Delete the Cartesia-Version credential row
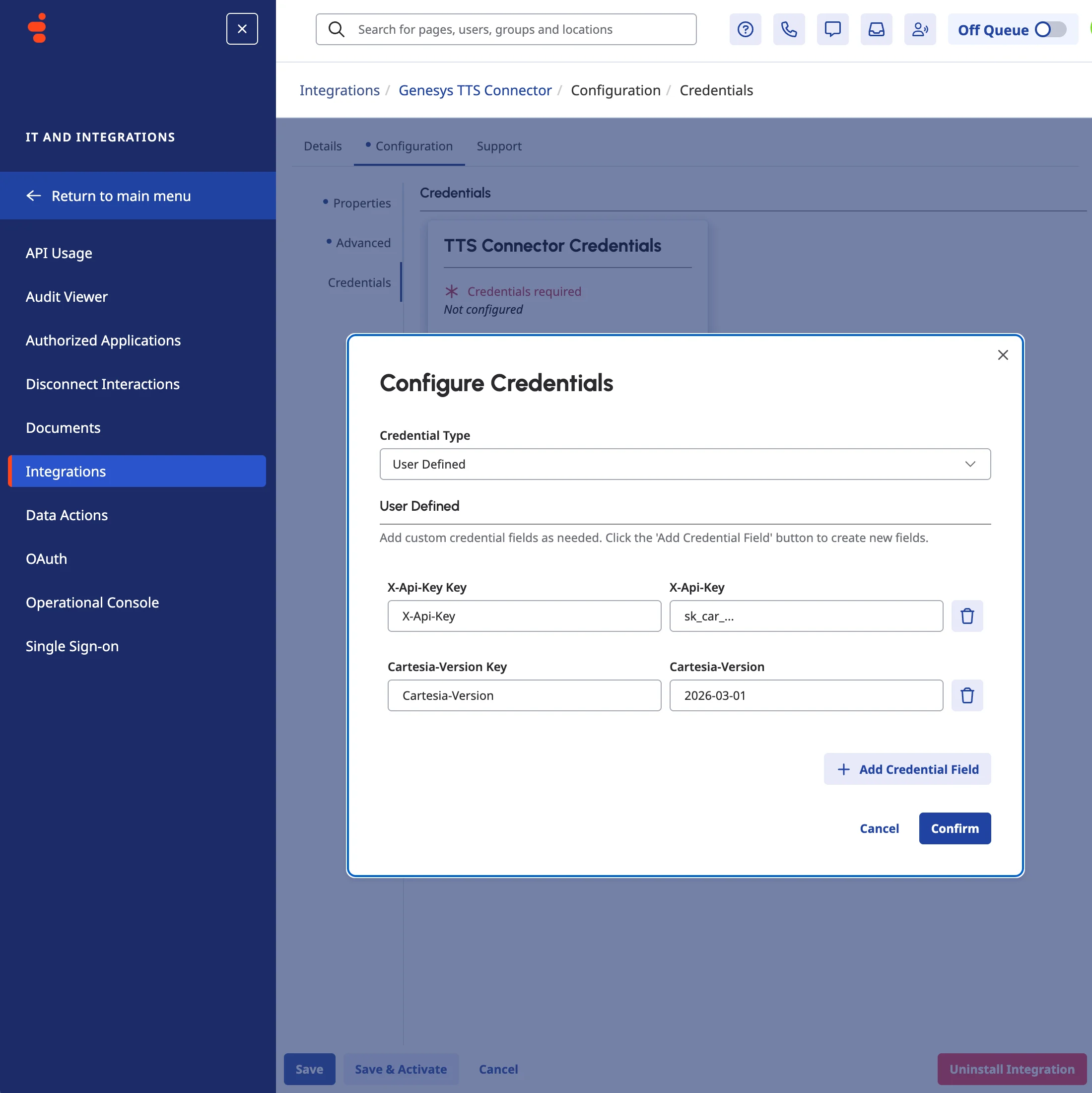Image resolution: width=1092 pixels, height=1093 pixels. tap(967, 695)
